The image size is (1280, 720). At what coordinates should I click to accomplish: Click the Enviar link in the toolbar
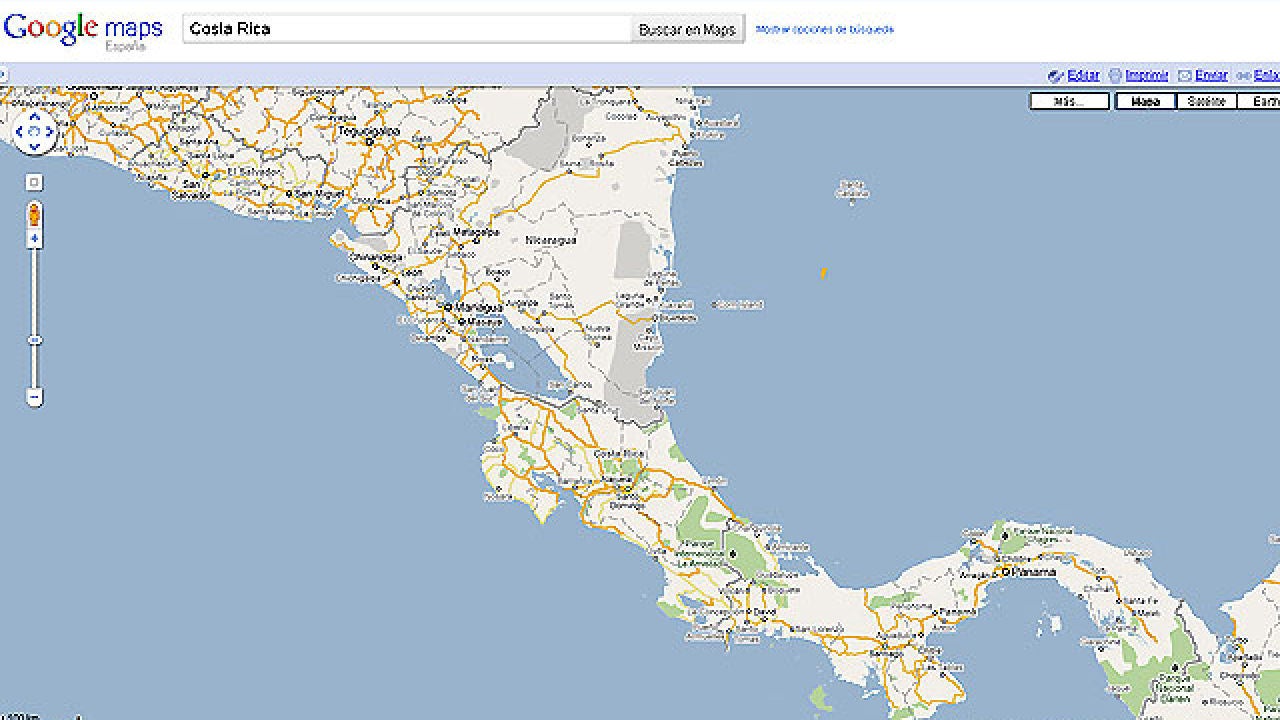1209,75
